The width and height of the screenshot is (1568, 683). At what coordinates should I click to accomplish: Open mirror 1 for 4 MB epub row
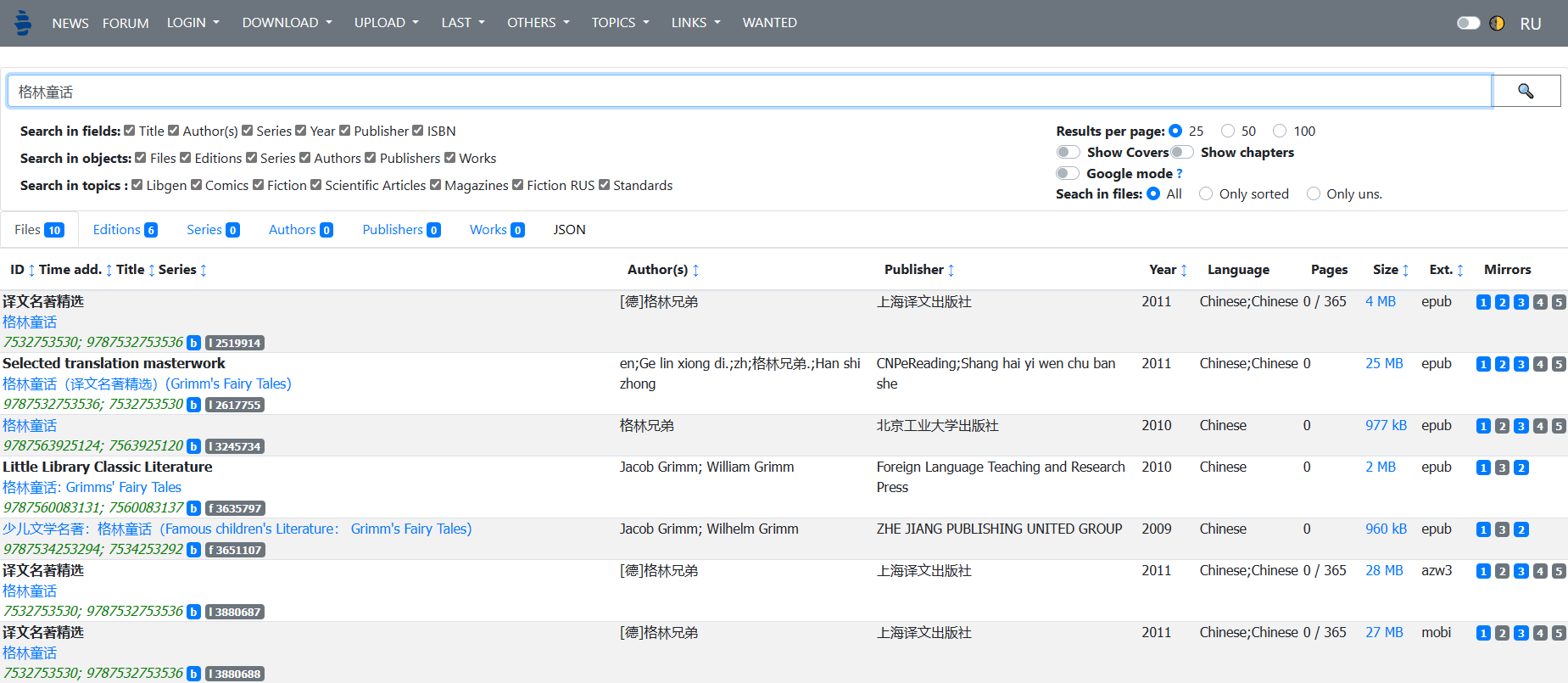(x=1483, y=302)
